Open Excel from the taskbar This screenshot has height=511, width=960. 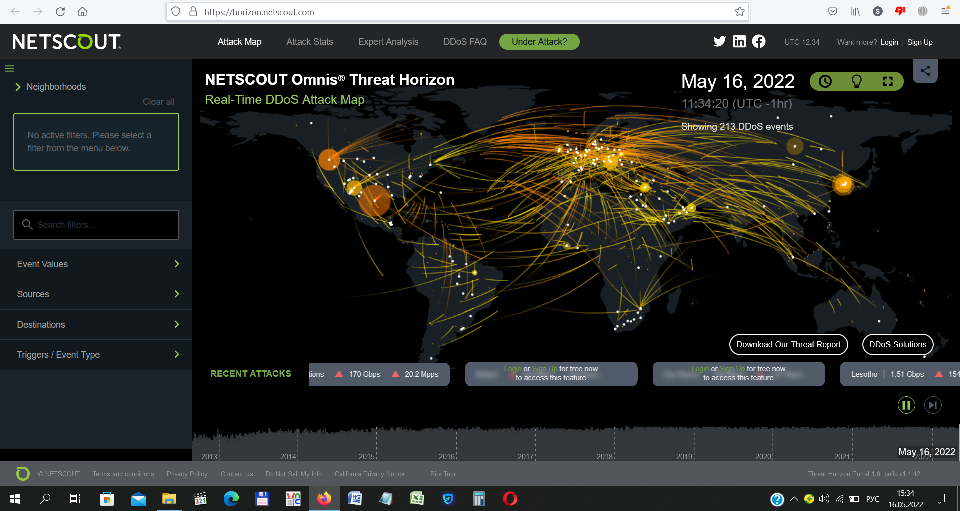coord(417,499)
